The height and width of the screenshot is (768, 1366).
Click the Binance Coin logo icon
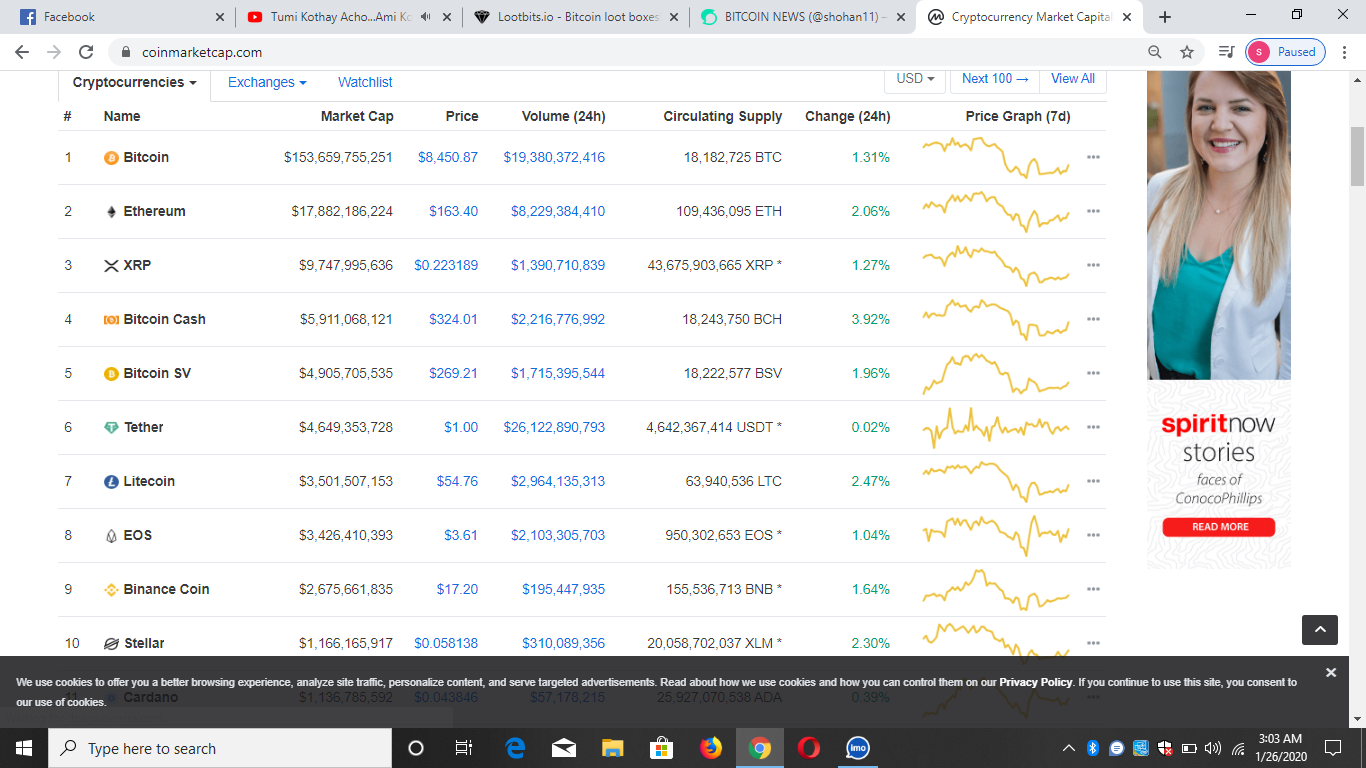coord(111,590)
